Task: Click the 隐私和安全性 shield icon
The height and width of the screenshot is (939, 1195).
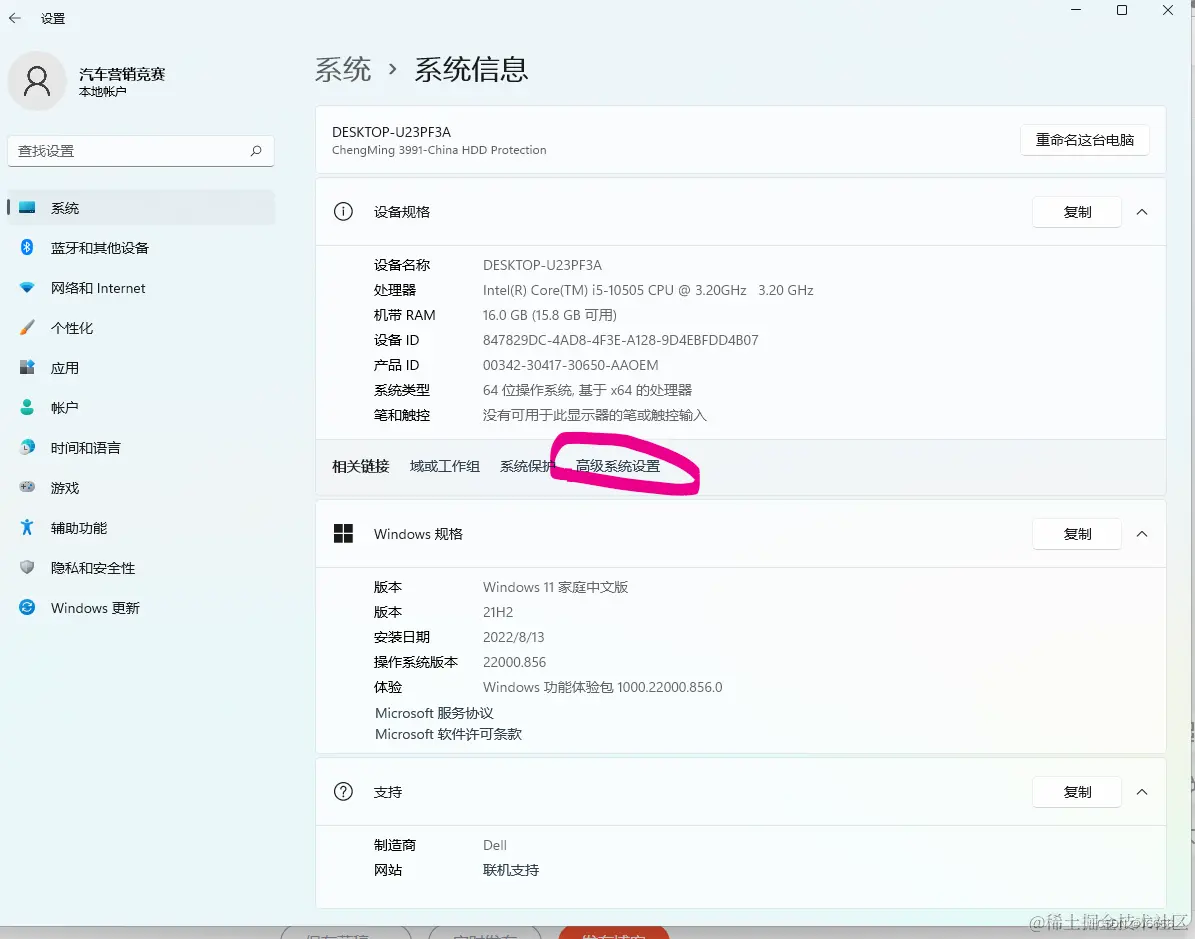Action: 27,567
